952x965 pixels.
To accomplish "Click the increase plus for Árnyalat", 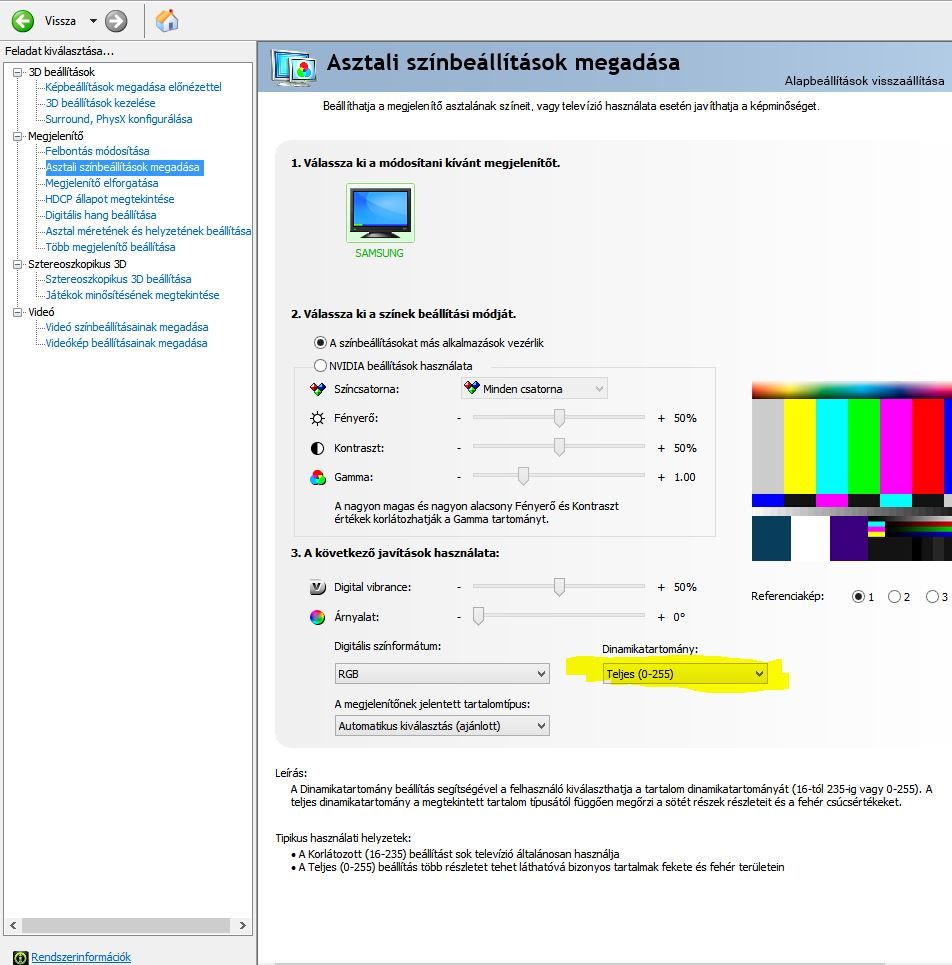I will pos(661,617).
